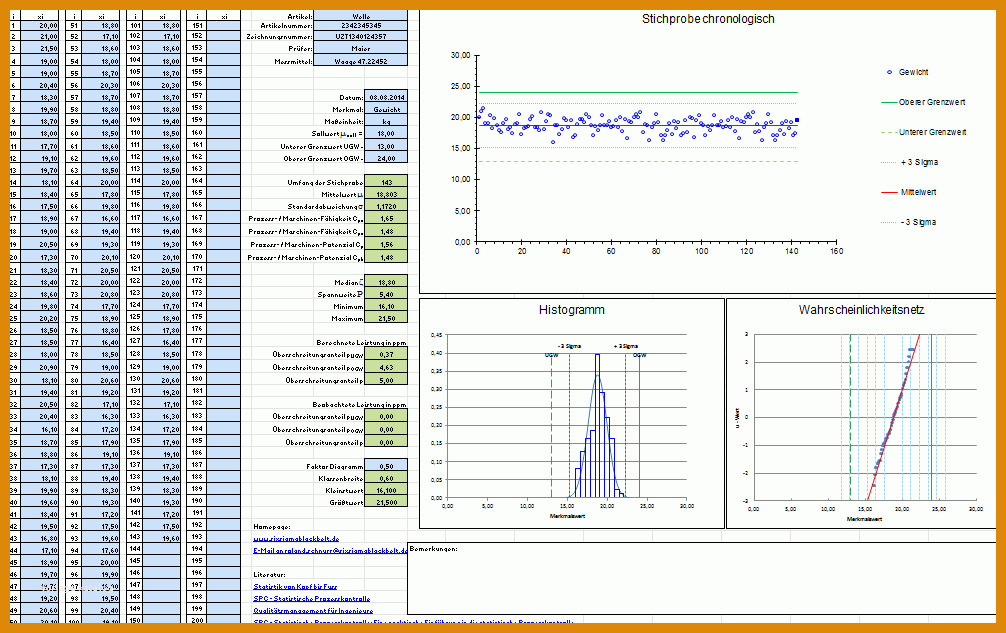Click the xi cell of sample 121
Viewport: 1006px width, 633px height.
pyautogui.click(x=162, y=271)
